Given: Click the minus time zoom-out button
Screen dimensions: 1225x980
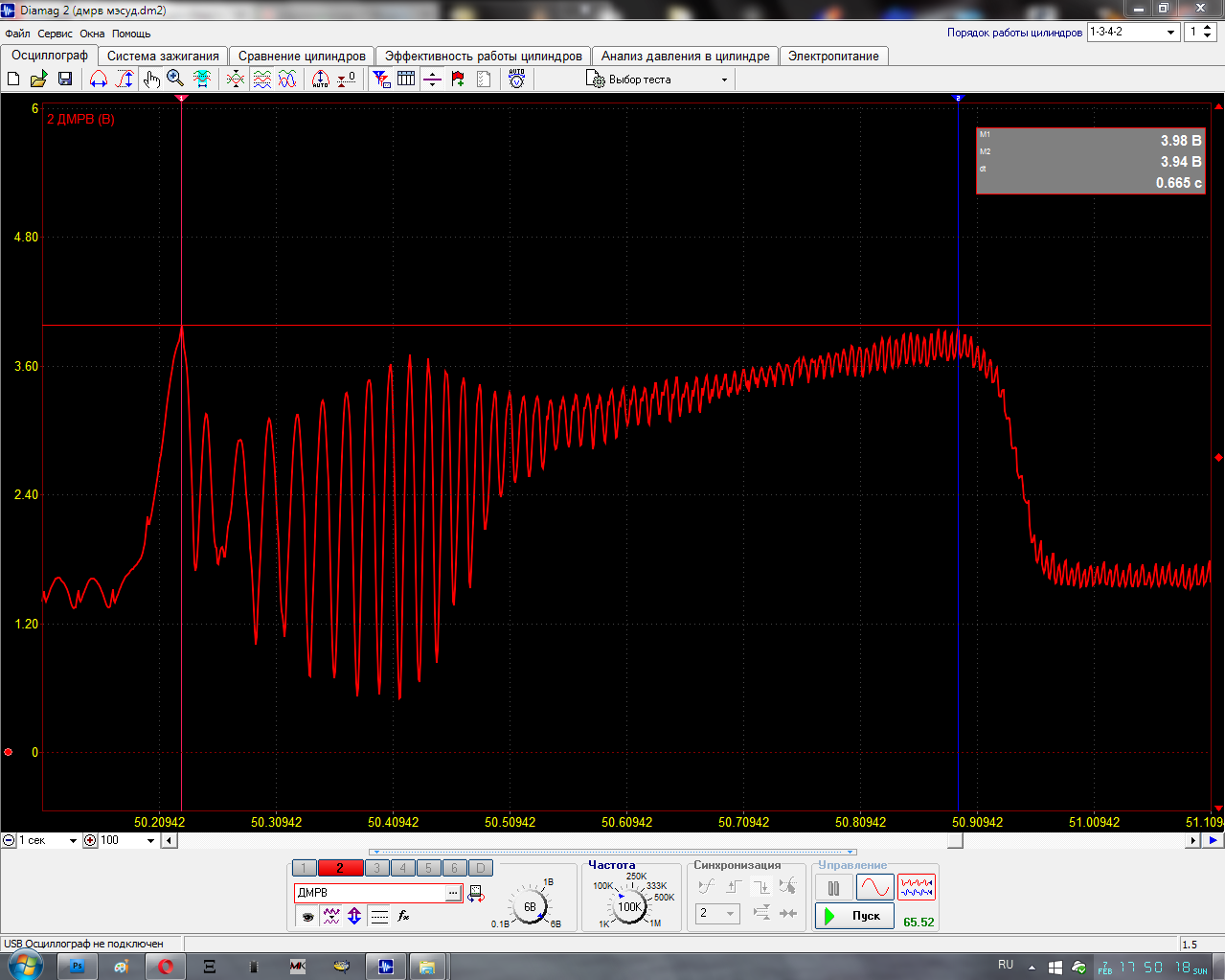Looking at the screenshot, I should coord(9,840).
